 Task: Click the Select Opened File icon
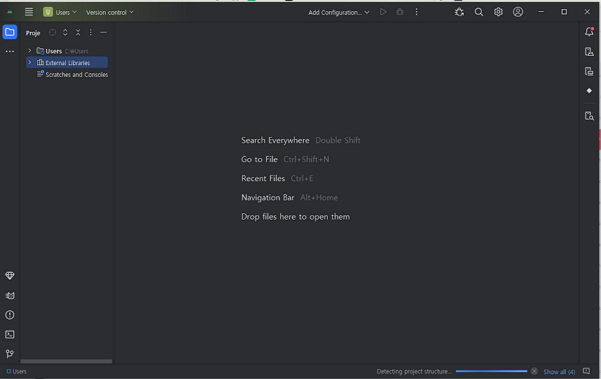pyautogui.click(x=53, y=33)
